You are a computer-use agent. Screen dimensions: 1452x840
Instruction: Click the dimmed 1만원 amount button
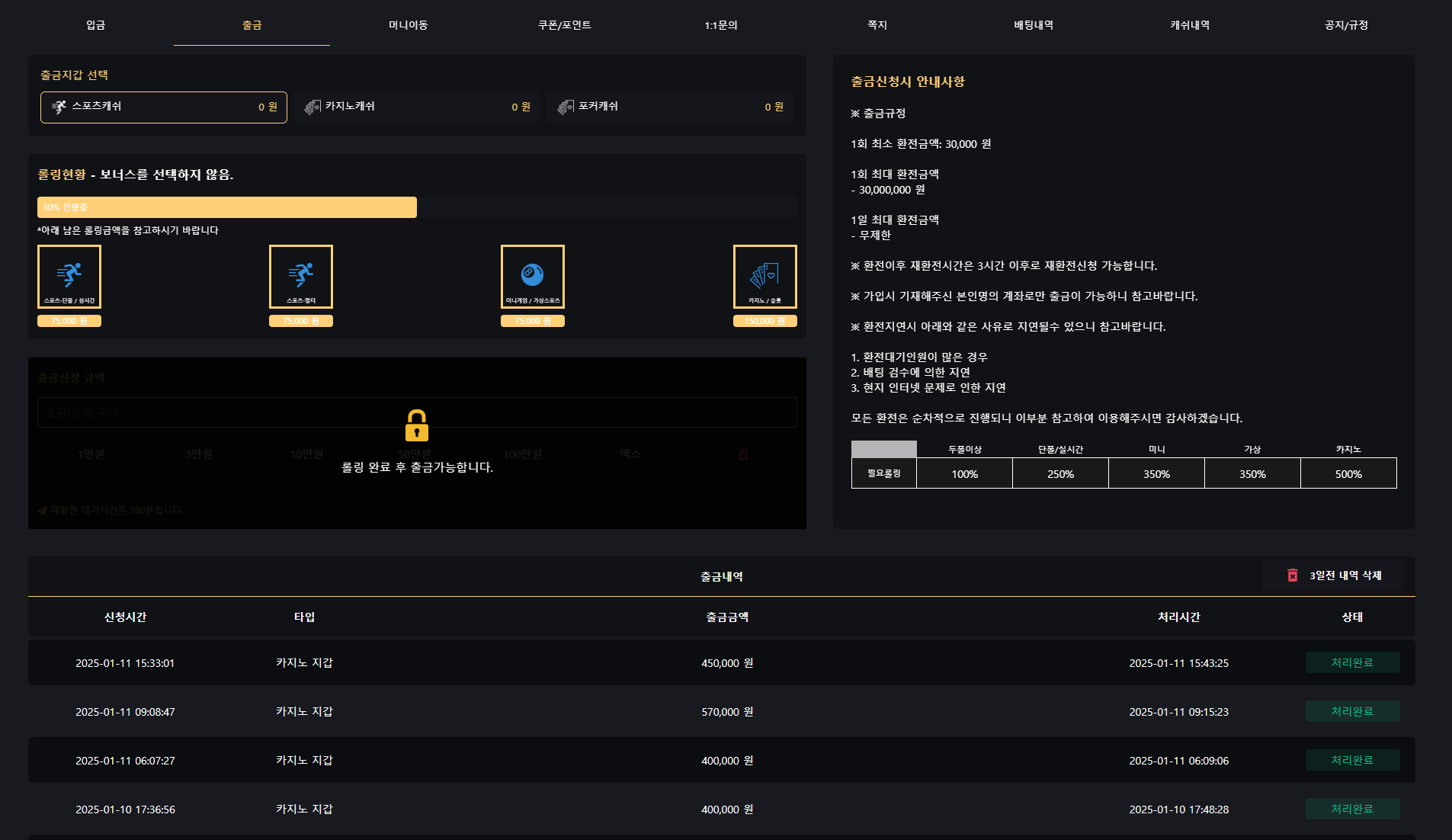[x=91, y=454]
